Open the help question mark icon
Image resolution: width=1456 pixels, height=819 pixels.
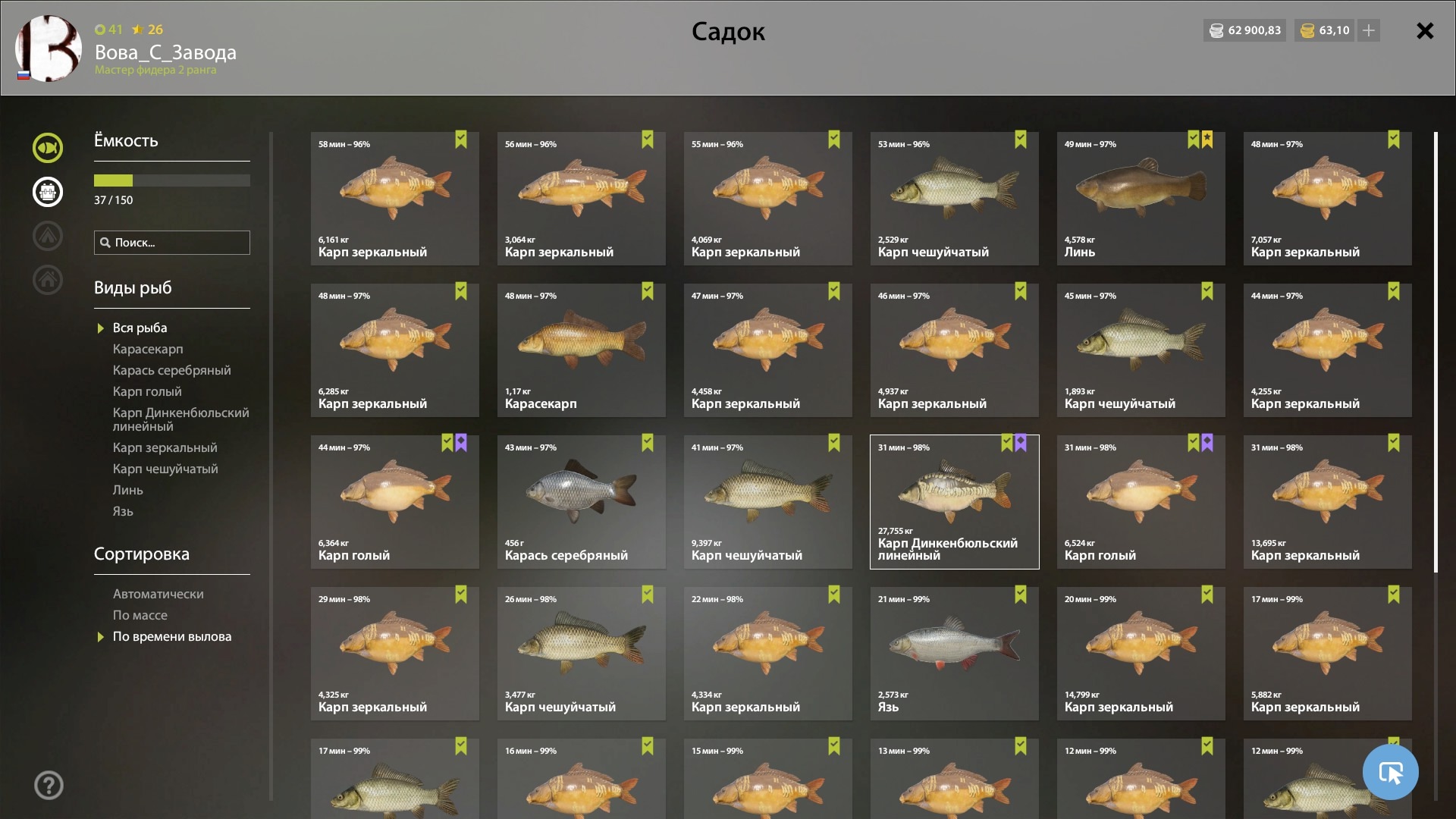pos(49,785)
